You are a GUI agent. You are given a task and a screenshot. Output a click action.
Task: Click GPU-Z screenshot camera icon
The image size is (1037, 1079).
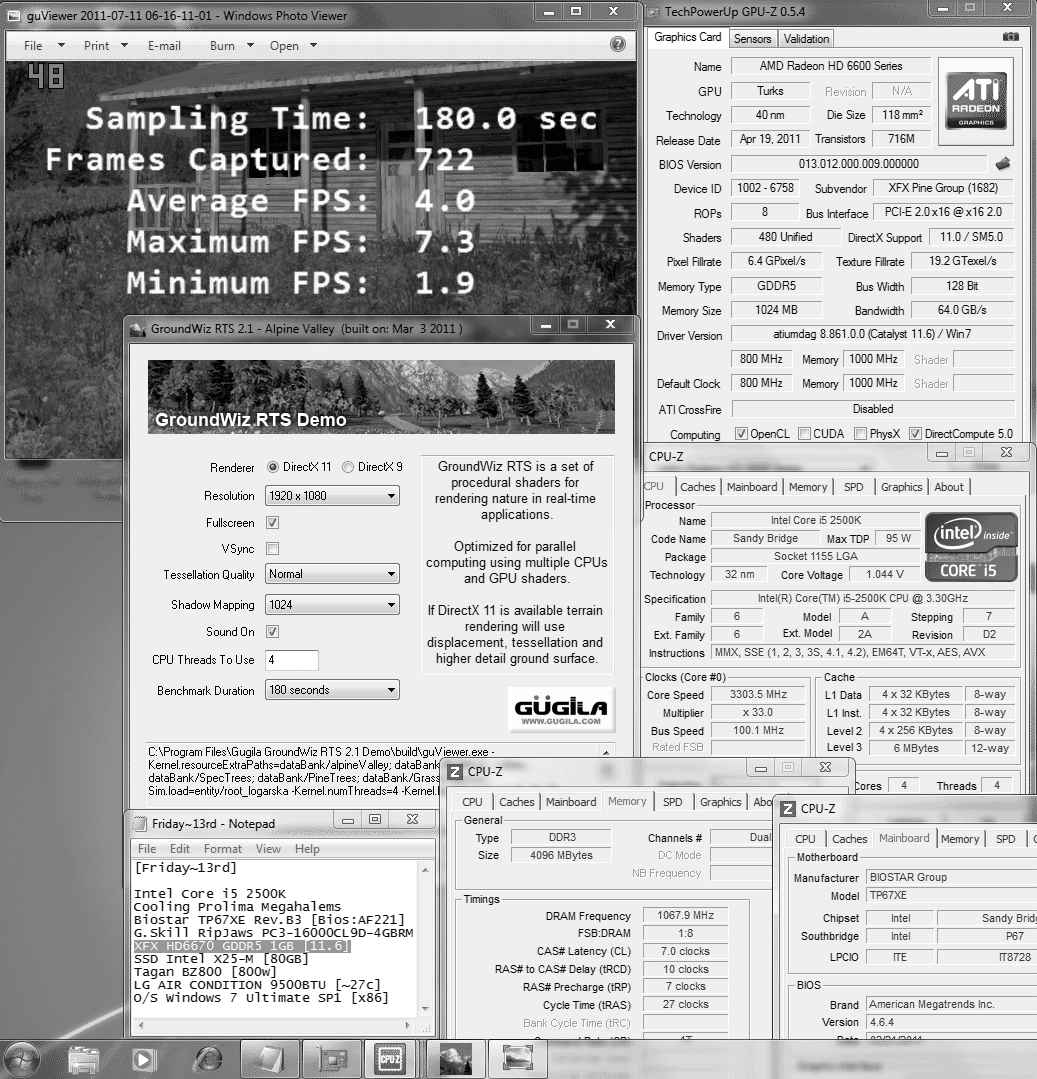tap(1010, 36)
